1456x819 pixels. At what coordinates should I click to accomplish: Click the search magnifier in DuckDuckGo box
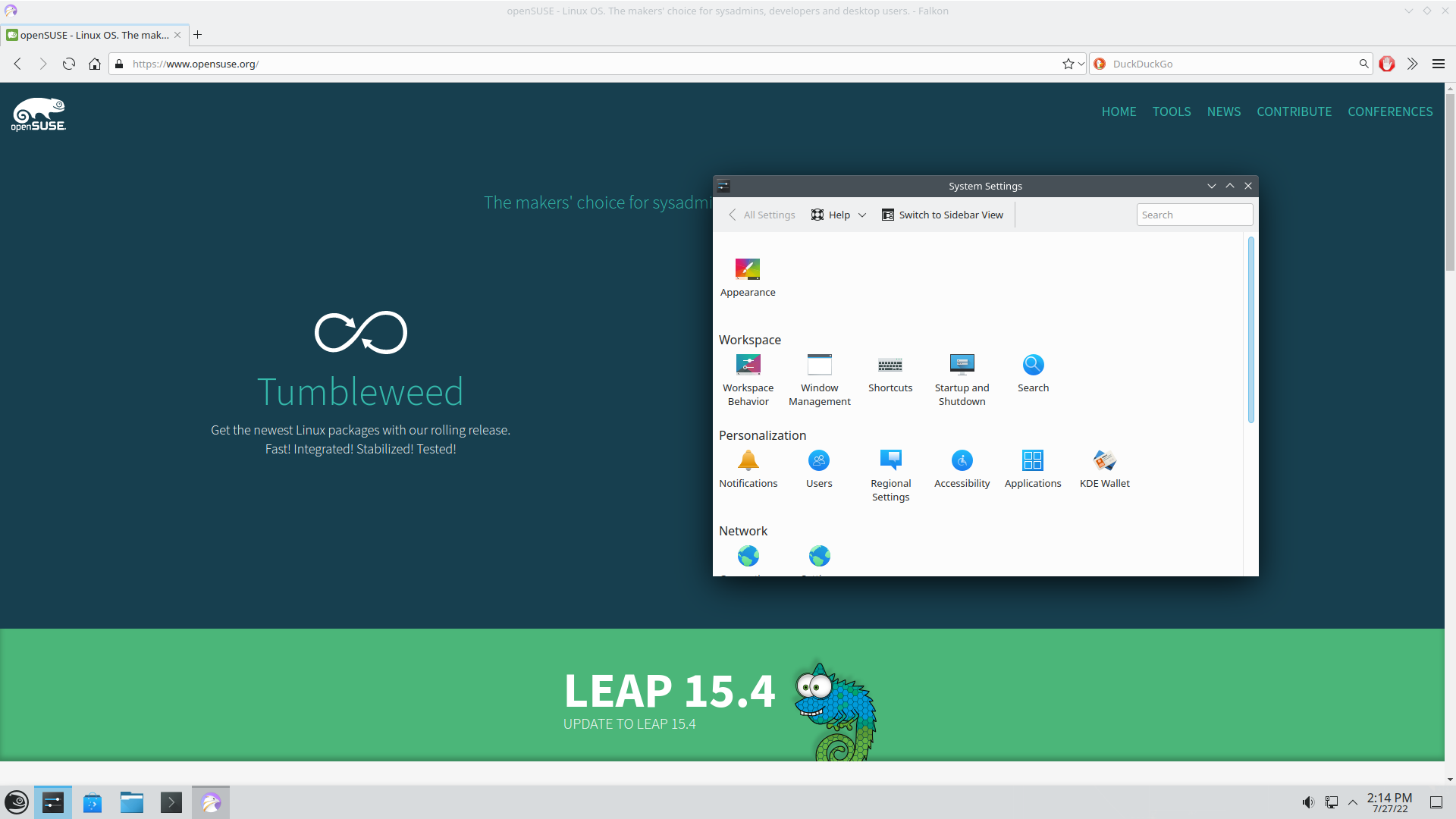tap(1363, 64)
